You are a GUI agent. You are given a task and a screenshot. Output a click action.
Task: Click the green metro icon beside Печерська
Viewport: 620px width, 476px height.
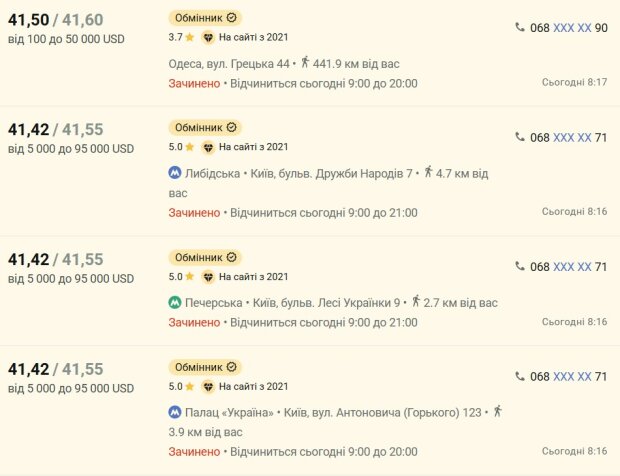click(175, 302)
